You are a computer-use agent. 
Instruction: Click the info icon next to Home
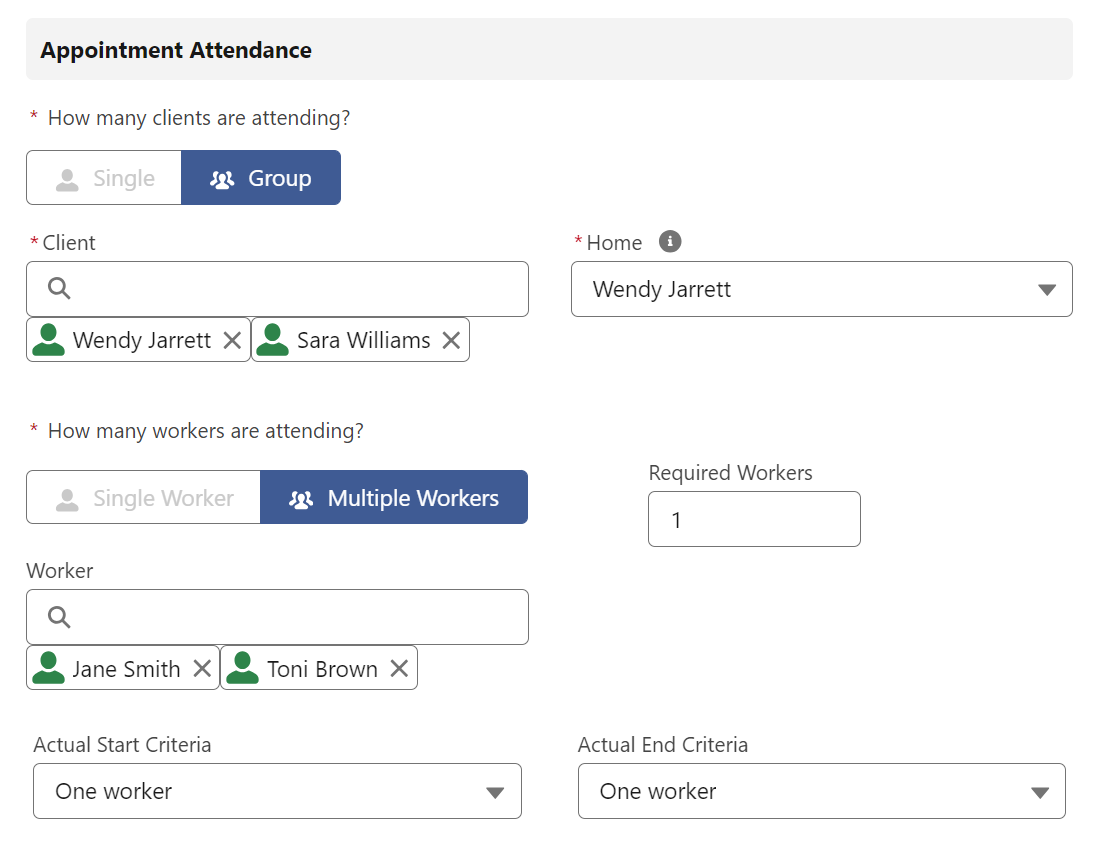671,241
